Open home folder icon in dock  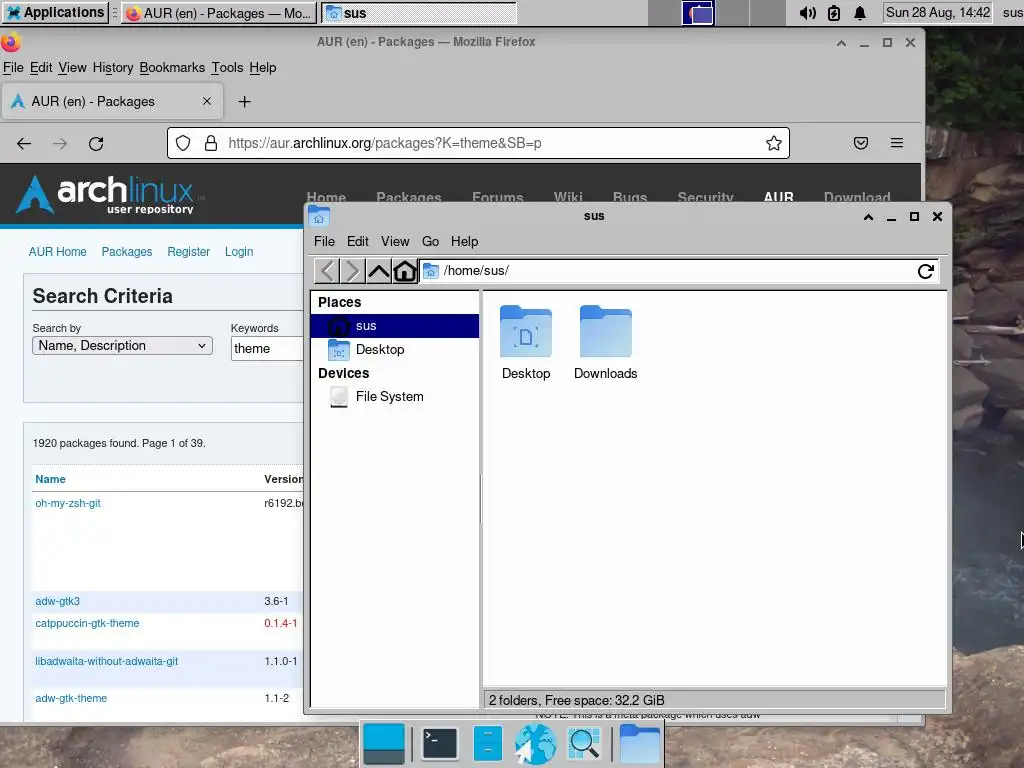point(639,743)
